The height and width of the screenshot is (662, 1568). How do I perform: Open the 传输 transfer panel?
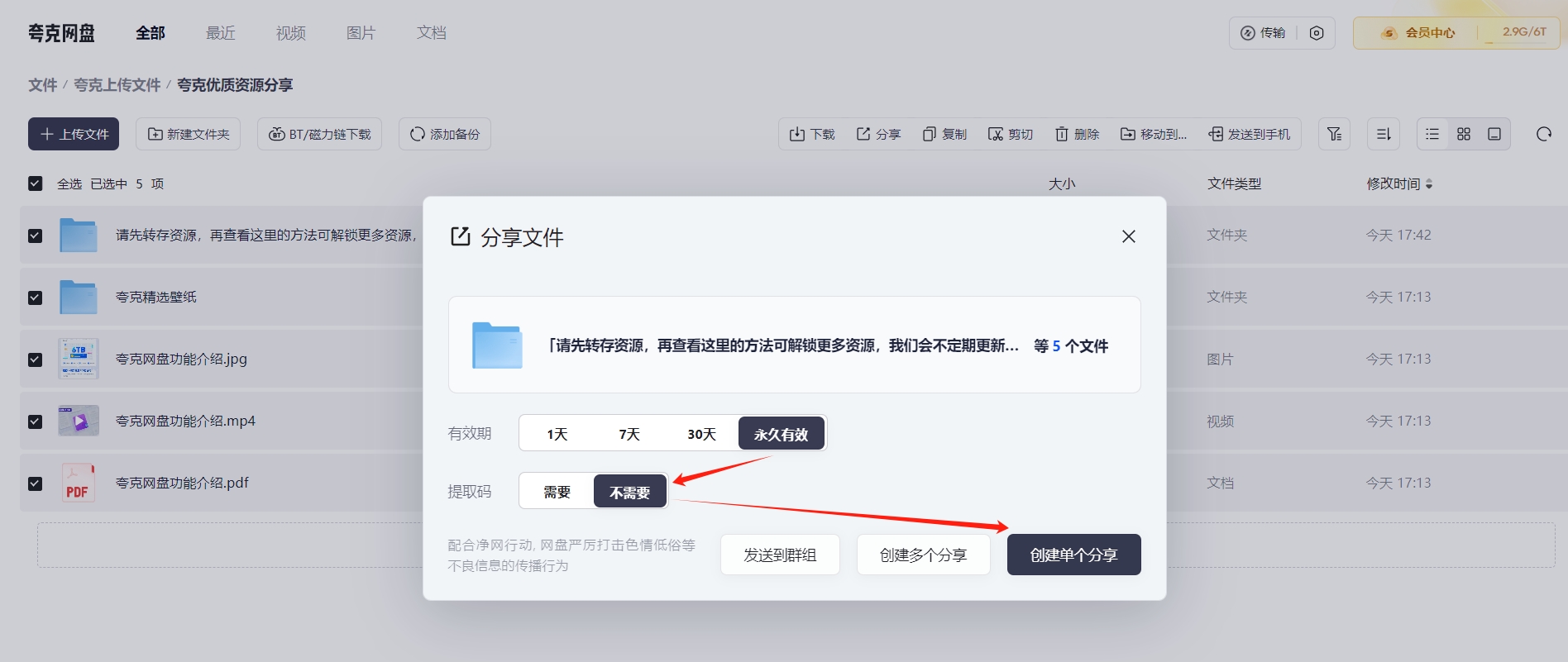[x=1263, y=33]
